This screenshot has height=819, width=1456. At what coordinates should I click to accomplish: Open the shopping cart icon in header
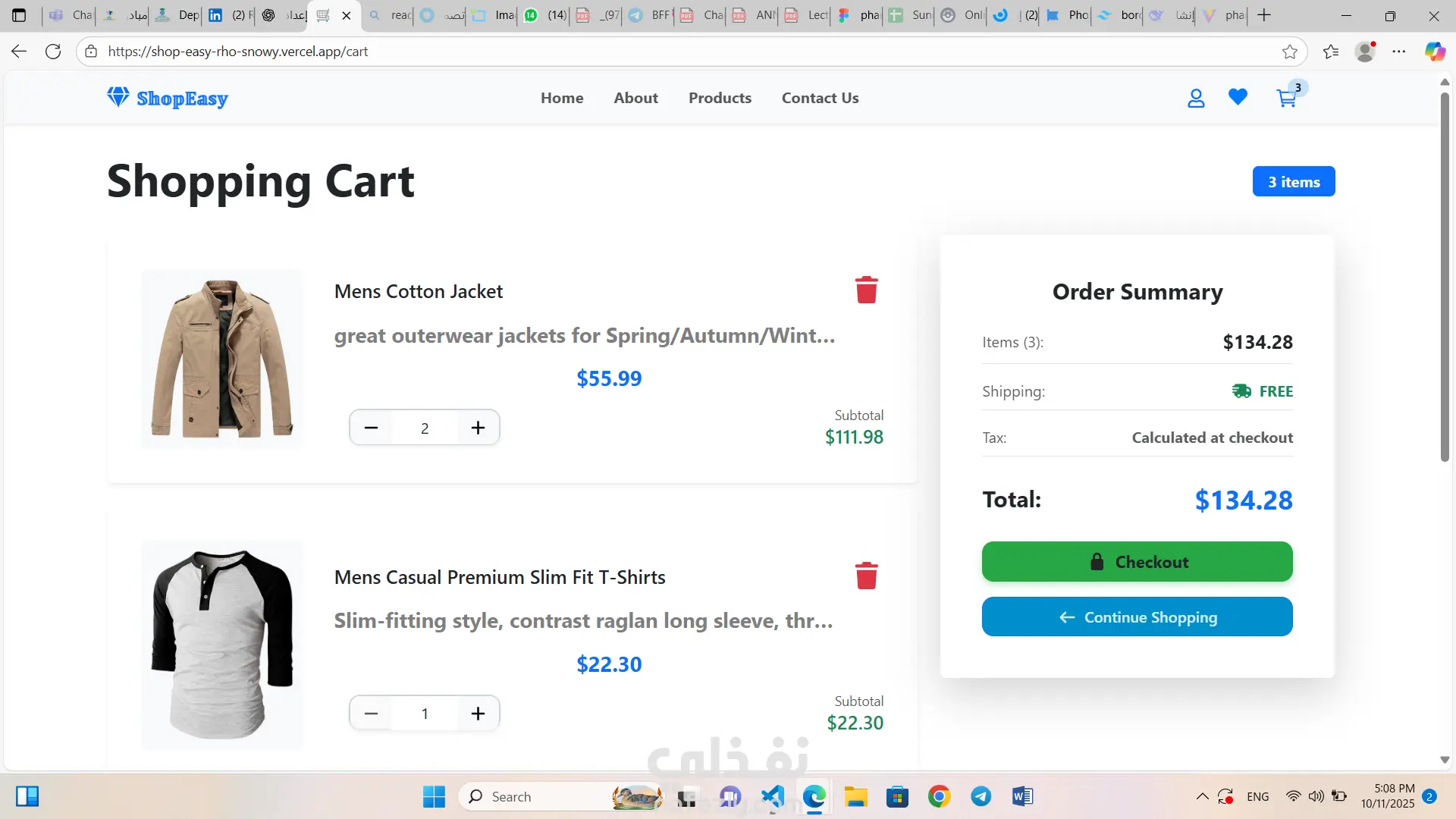(1286, 98)
